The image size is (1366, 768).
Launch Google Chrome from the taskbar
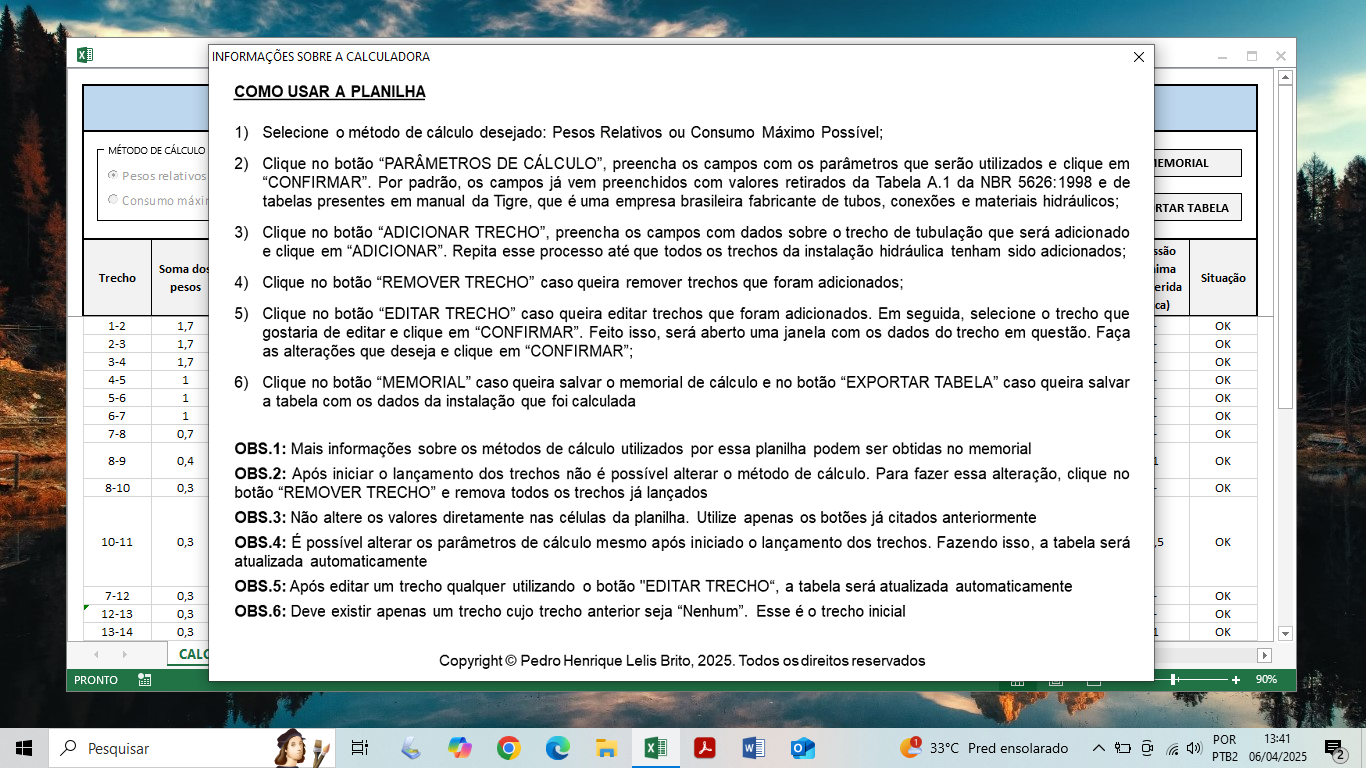(x=509, y=748)
